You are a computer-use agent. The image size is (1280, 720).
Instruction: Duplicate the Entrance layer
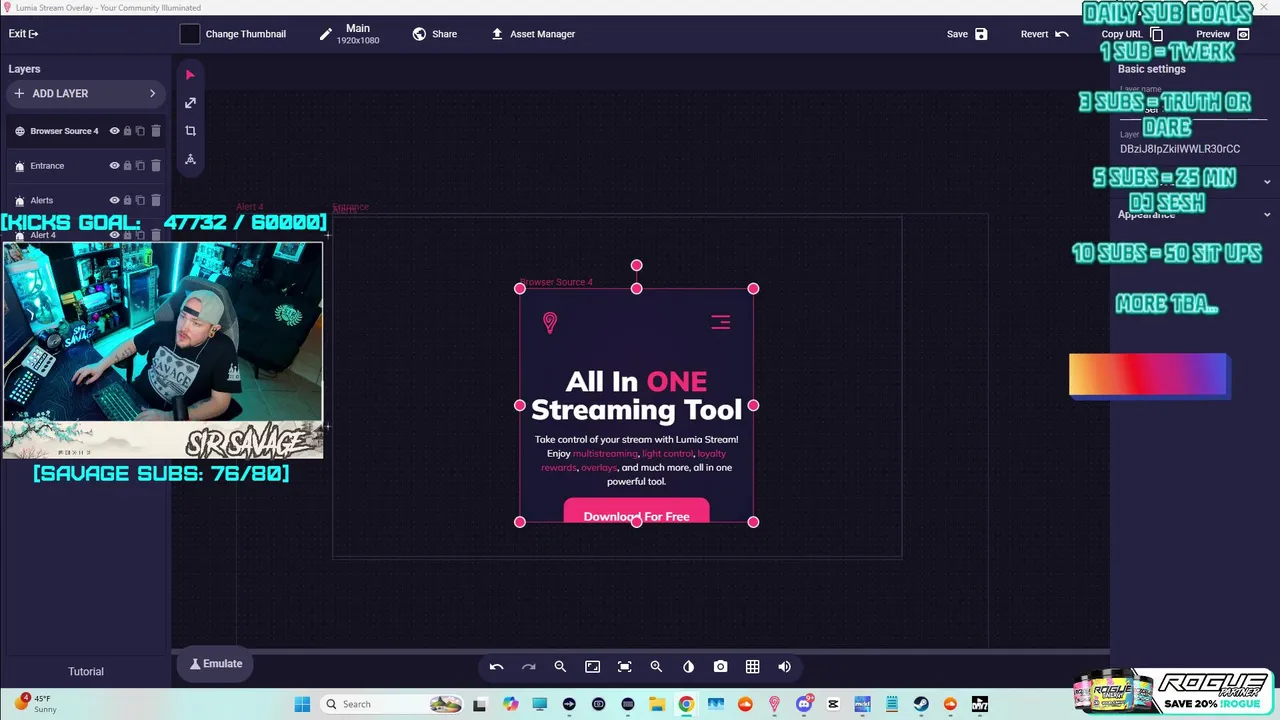[x=140, y=166]
